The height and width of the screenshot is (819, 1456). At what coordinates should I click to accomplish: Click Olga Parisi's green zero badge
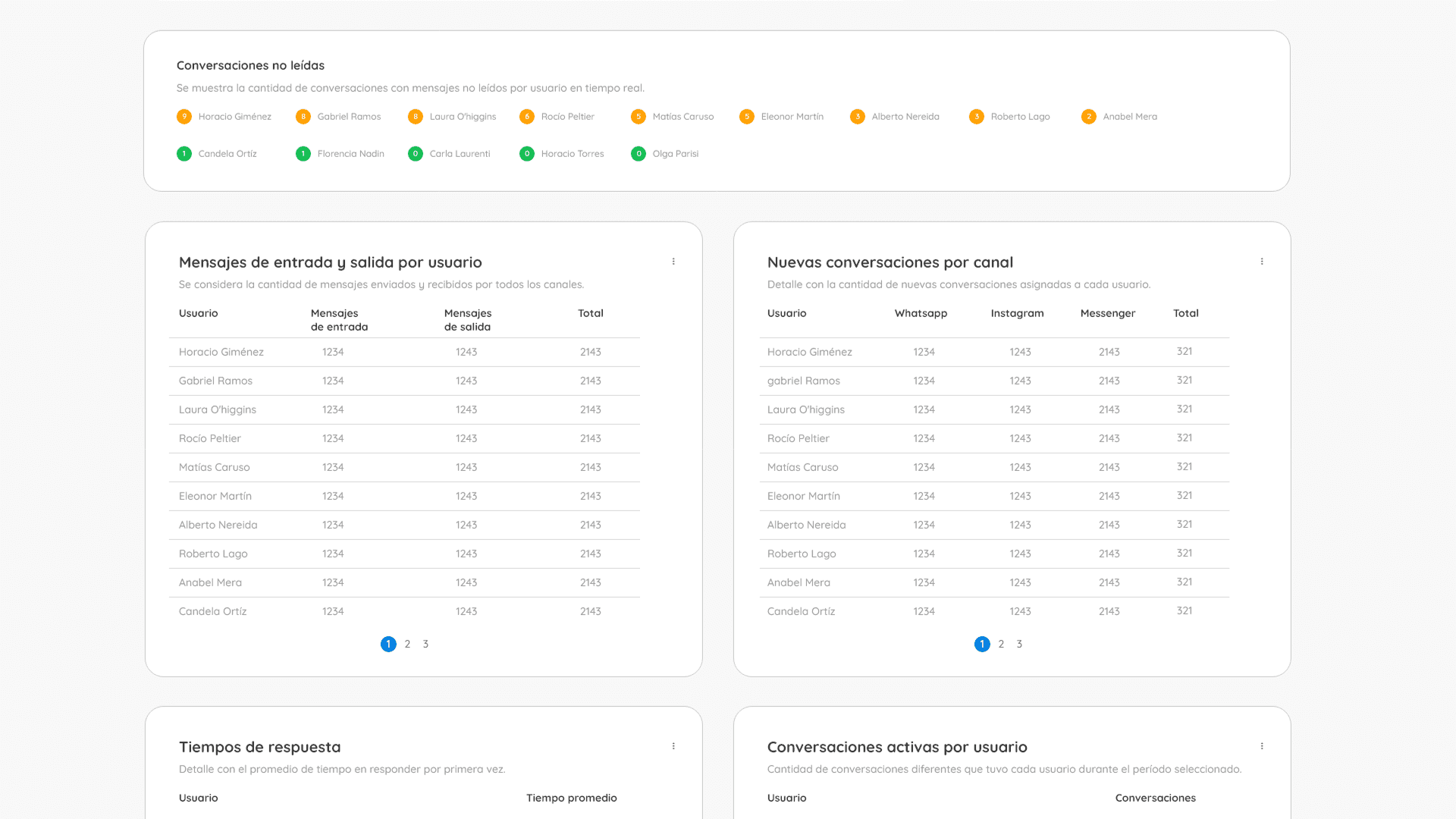(x=638, y=154)
